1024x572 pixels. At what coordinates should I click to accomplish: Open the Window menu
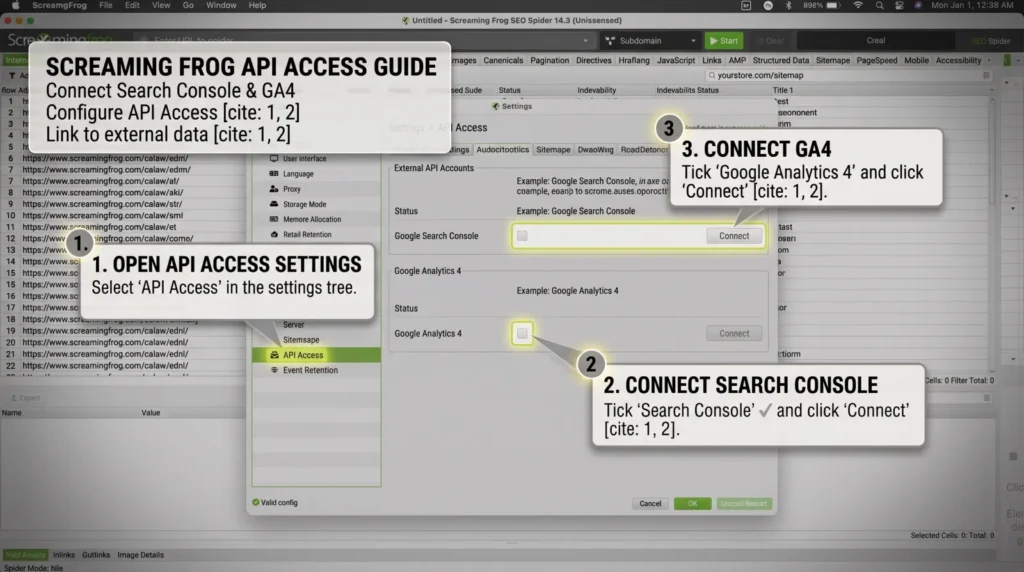click(x=221, y=5)
